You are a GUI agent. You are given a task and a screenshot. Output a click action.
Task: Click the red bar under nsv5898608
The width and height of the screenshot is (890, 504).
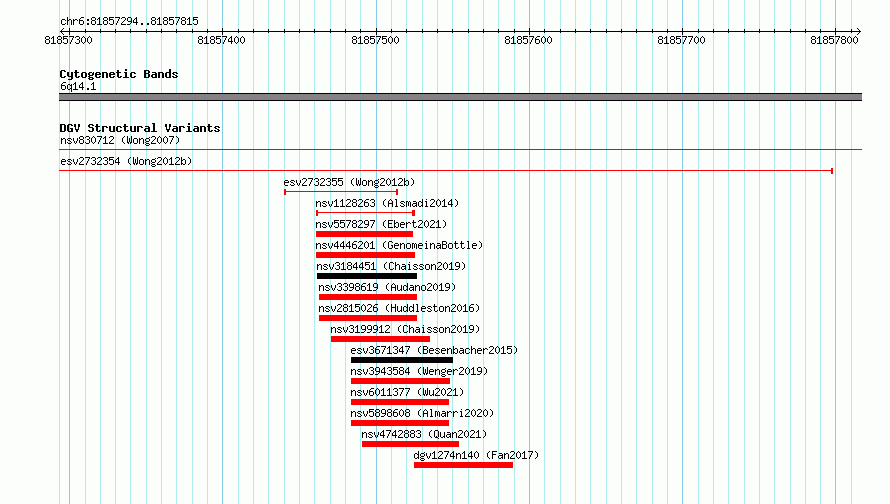click(x=400, y=423)
